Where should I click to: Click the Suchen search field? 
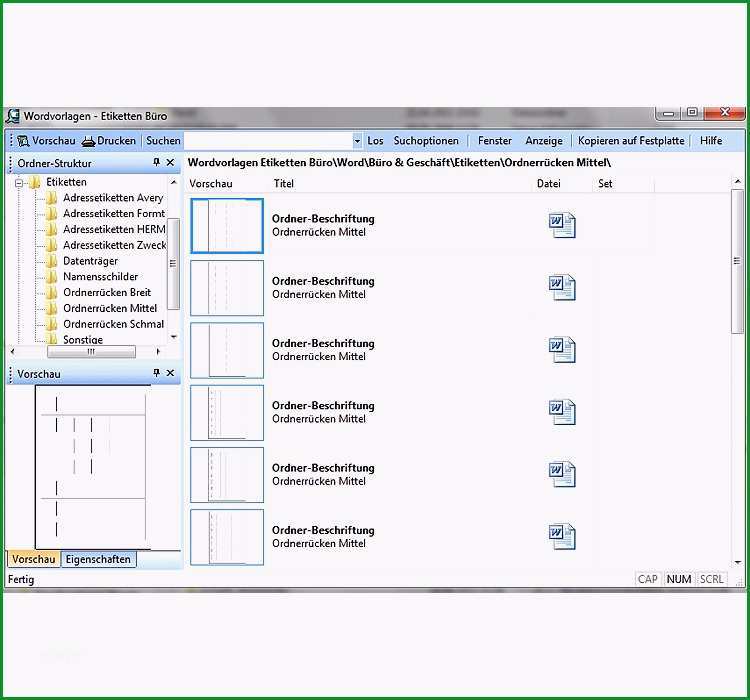[x=268, y=141]
